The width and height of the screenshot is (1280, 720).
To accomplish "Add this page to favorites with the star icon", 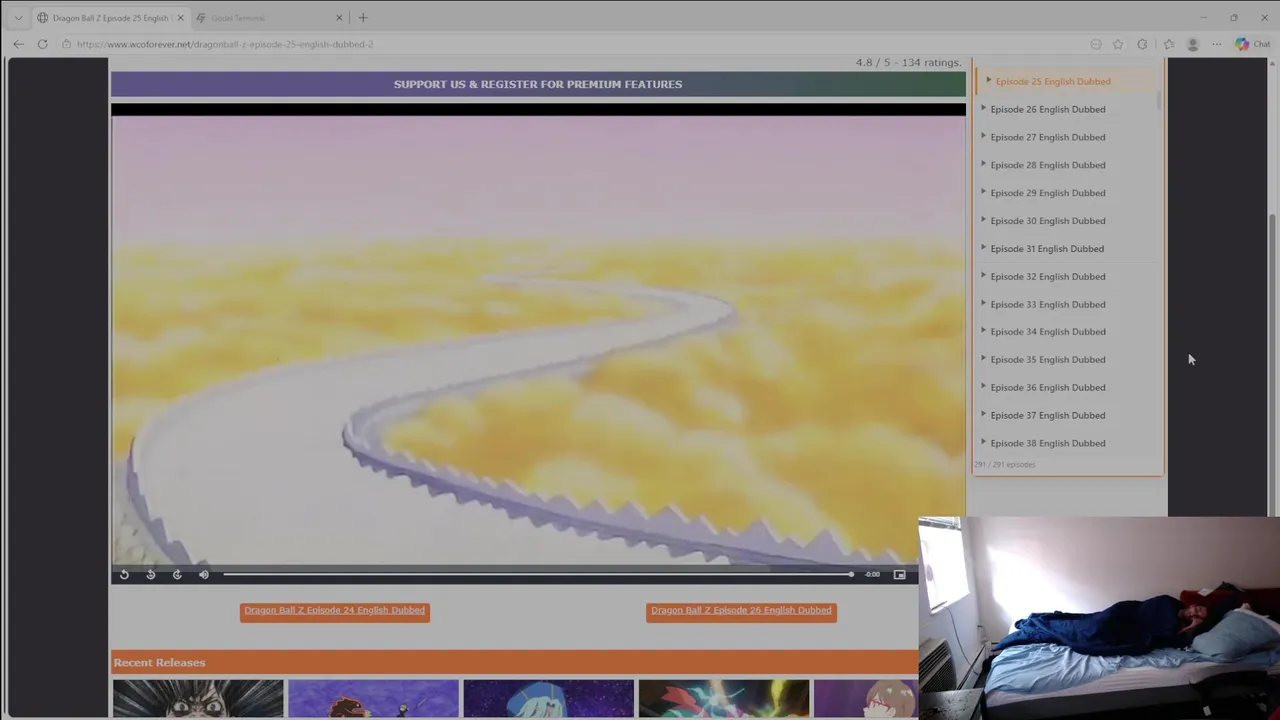I will click(1118, 44).
